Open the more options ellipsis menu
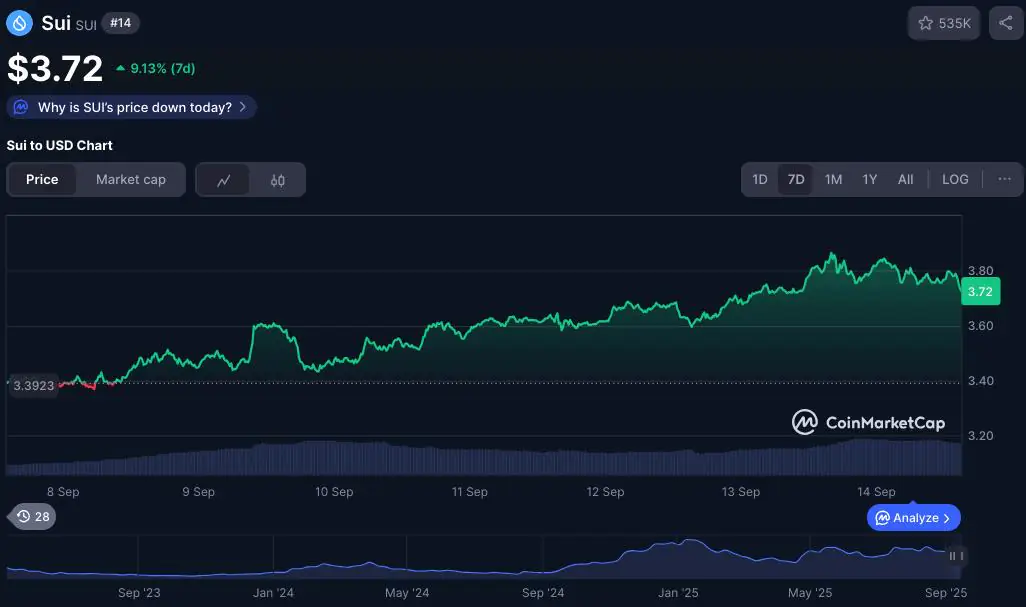The image size is (1026, 607). [x=1004, y=179]
